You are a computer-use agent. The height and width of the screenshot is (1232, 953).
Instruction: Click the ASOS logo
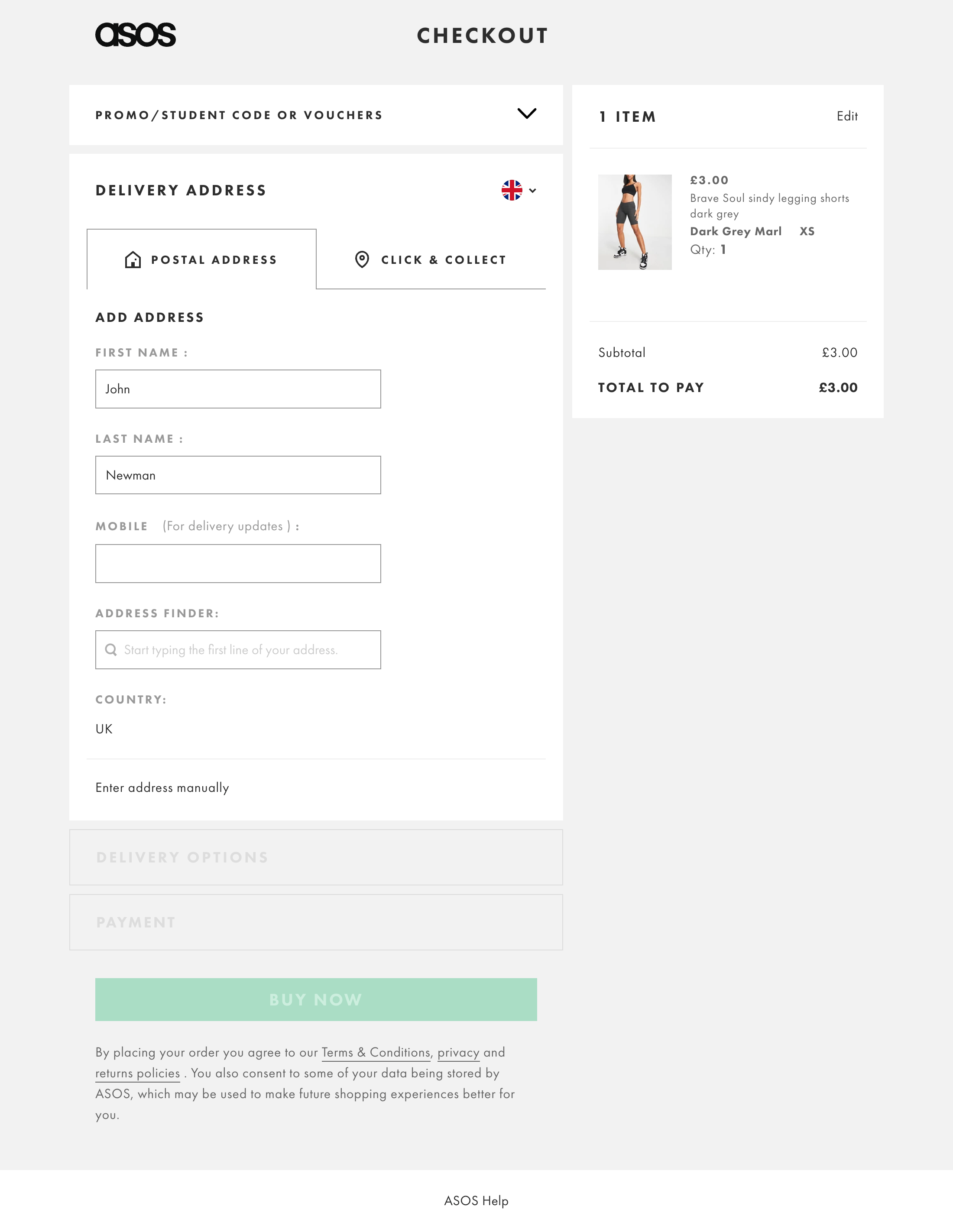click(136, 36)
